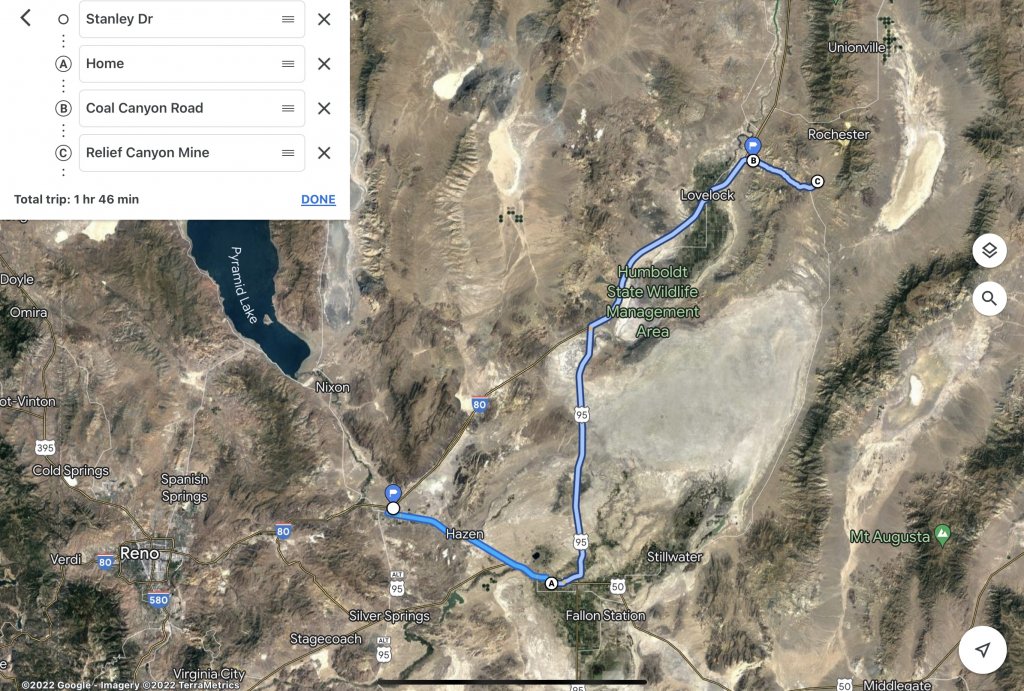This screenshot has height=691, width=1024.
Task: Remove the Home stop
Action: (x=324, y=64)
